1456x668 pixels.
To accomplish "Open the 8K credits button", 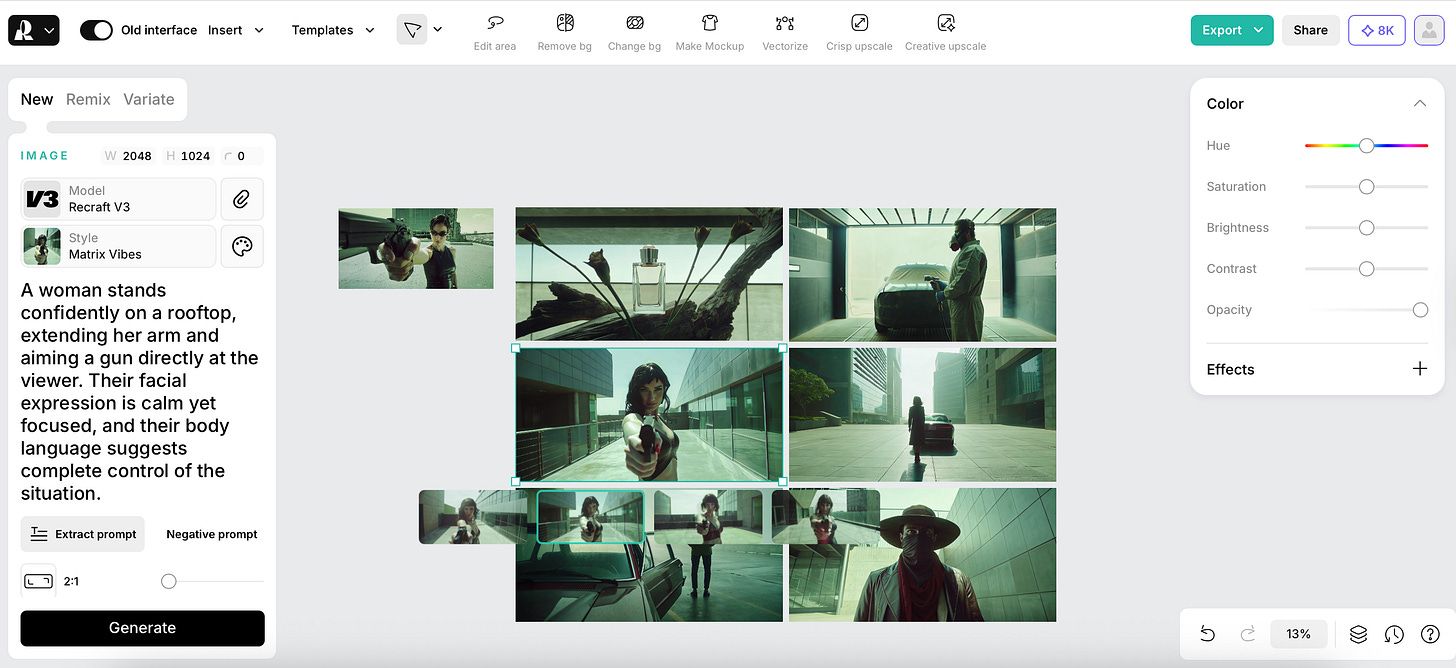I will 1377,30.
